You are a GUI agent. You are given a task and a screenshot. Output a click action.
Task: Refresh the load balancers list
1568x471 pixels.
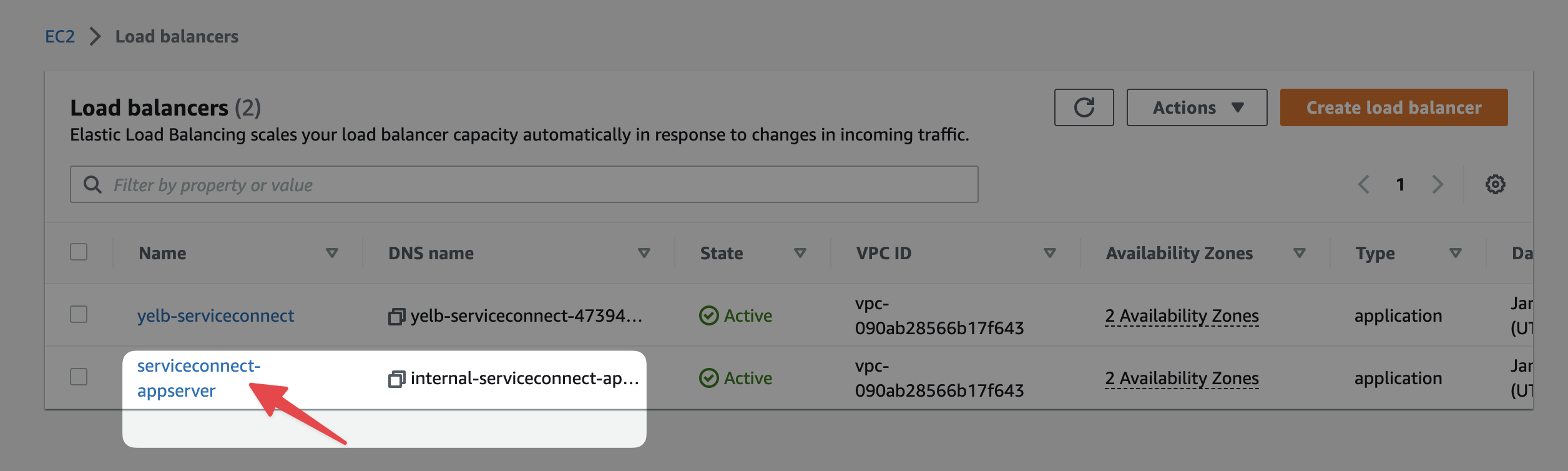coord(1084,107)
